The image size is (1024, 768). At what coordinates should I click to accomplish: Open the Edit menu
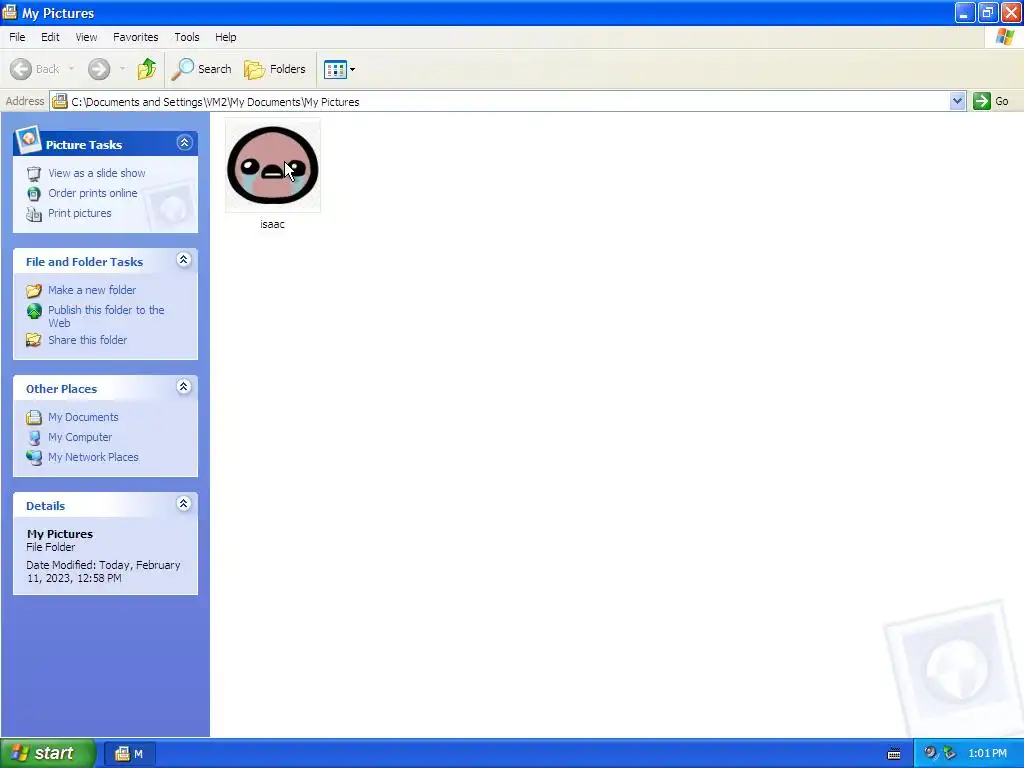(50, 37)
